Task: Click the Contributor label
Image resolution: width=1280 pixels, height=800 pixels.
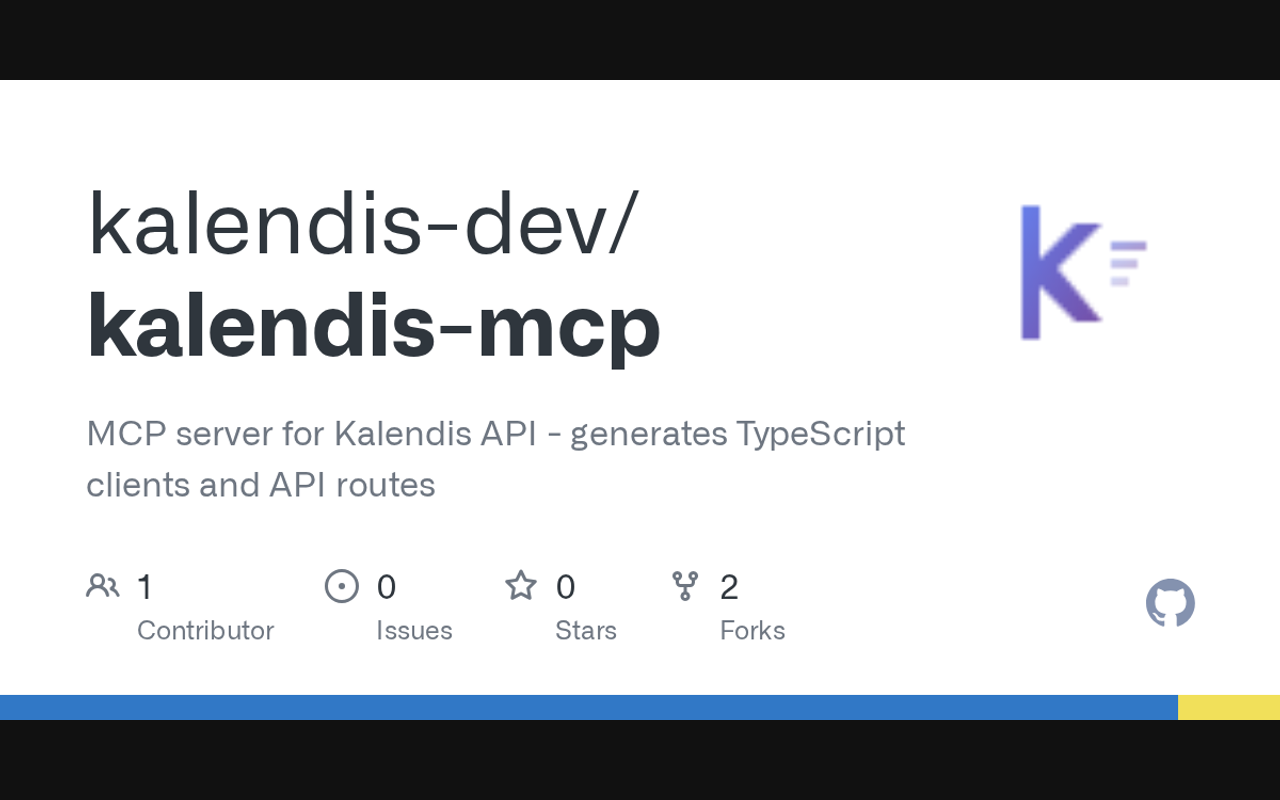Action: (205, 630)
